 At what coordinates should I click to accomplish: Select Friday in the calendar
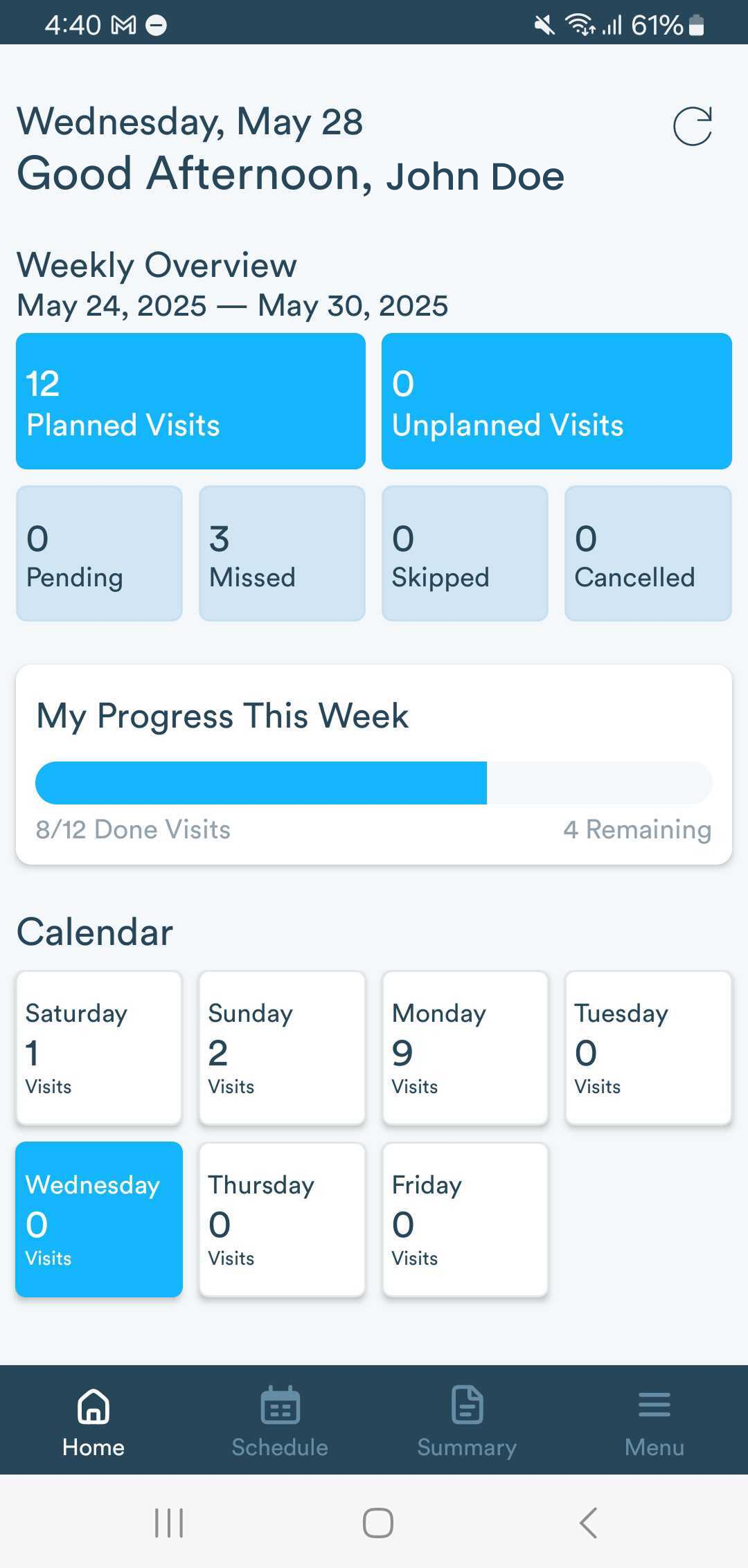[465, 1219]
